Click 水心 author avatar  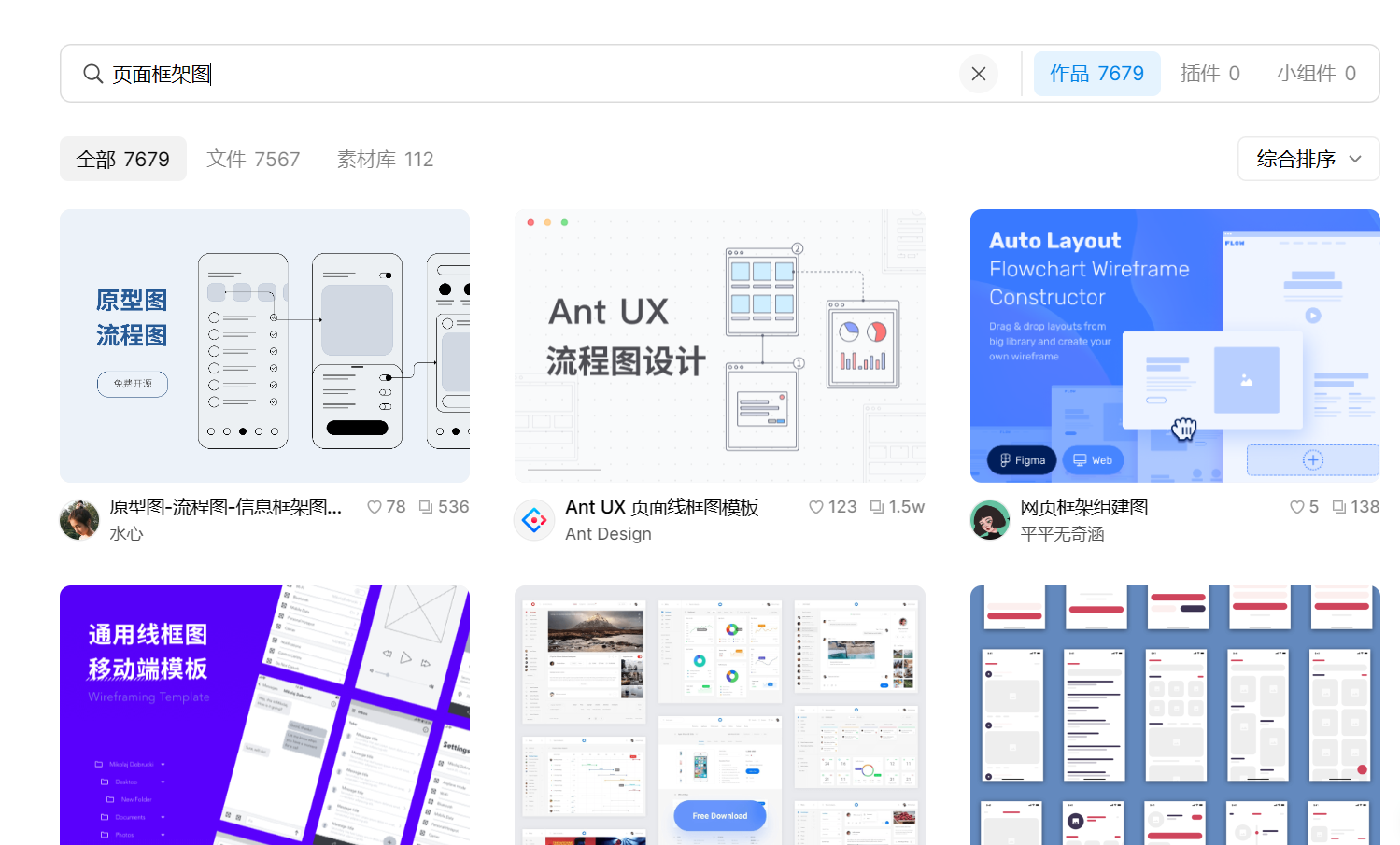click(x=79, y=520)
